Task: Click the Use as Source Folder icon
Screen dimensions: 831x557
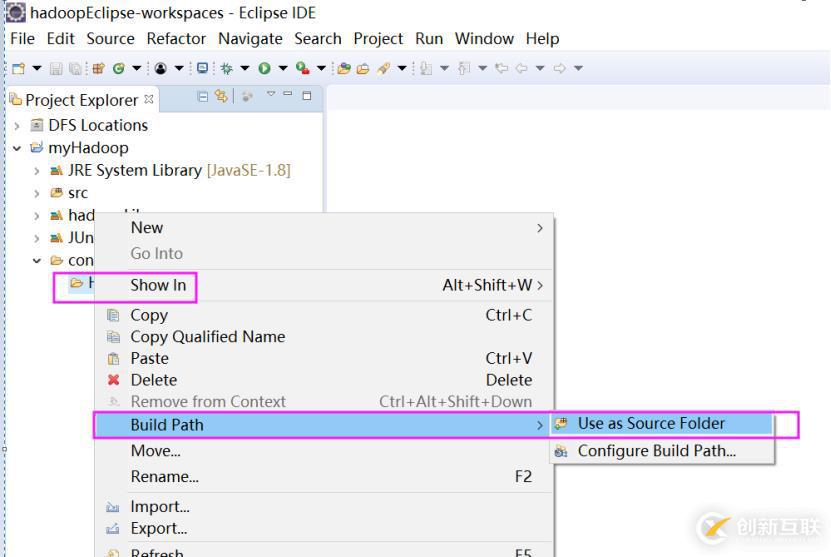Action: point(561,424)
